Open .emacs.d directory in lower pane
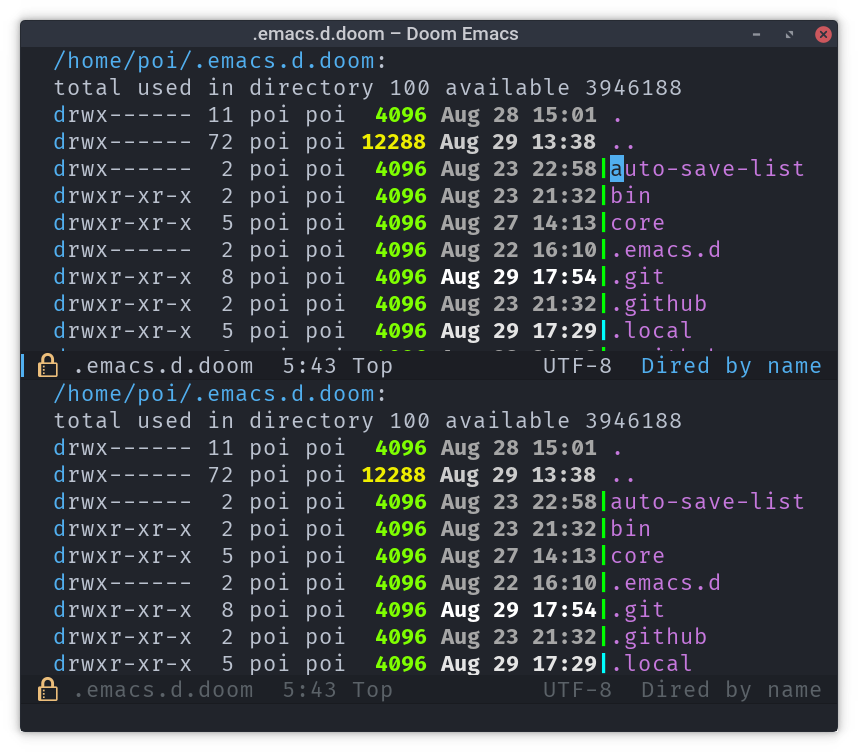 click(x=665, y=582)
